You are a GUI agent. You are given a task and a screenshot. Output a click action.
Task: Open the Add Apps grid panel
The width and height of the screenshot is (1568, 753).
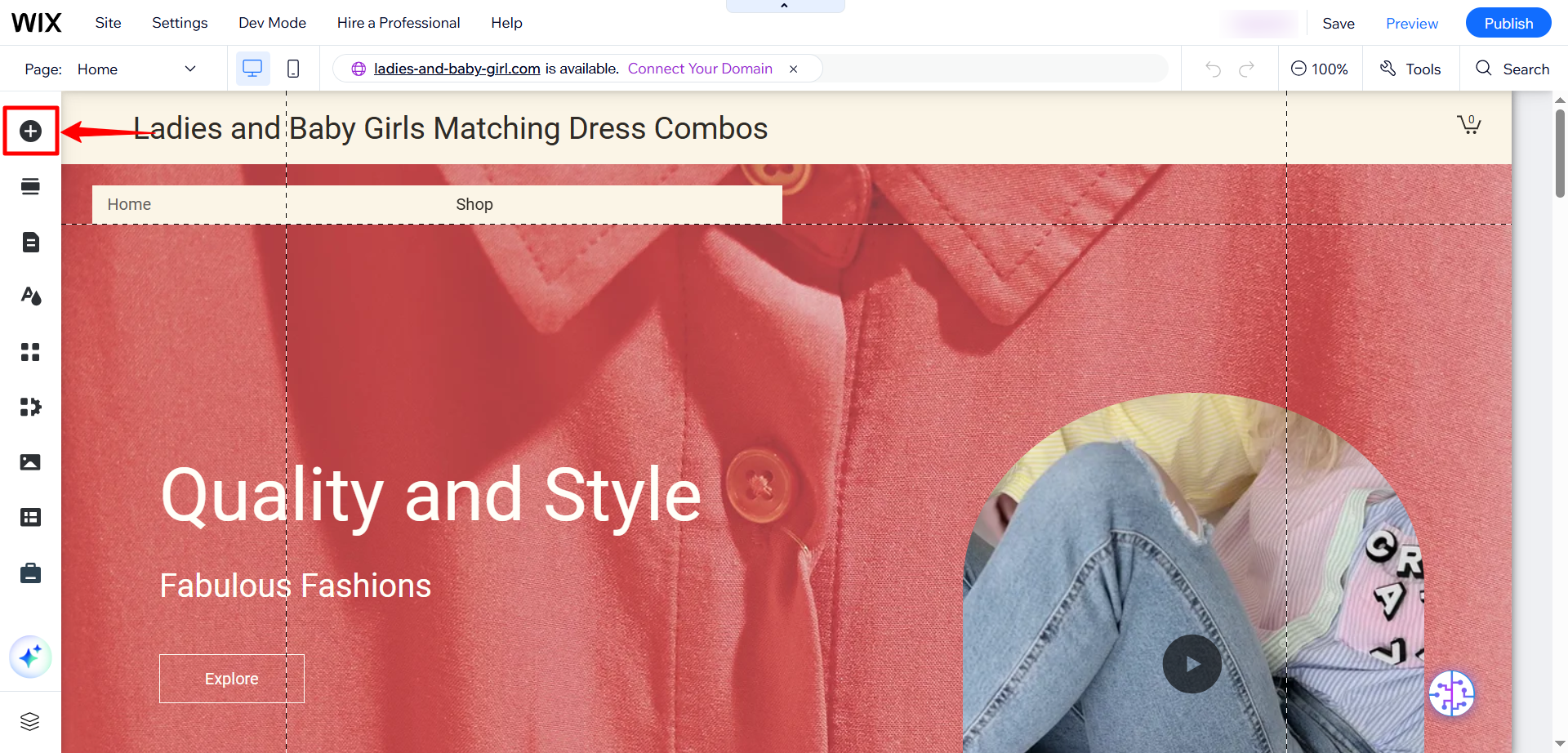tap(30, 352)
